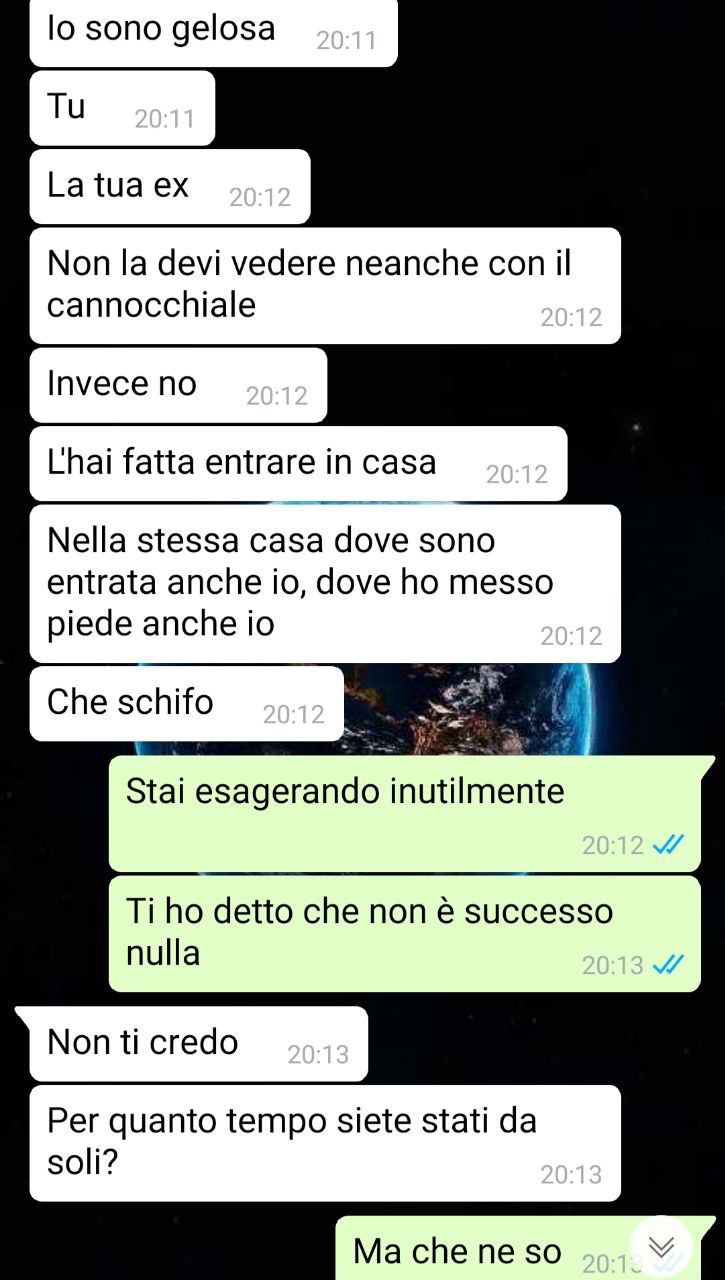Tap sent message 'Ti ho detto che non è successo nulla'
The height and width of the screenshot is (1280, 725).
coord(404,934)
